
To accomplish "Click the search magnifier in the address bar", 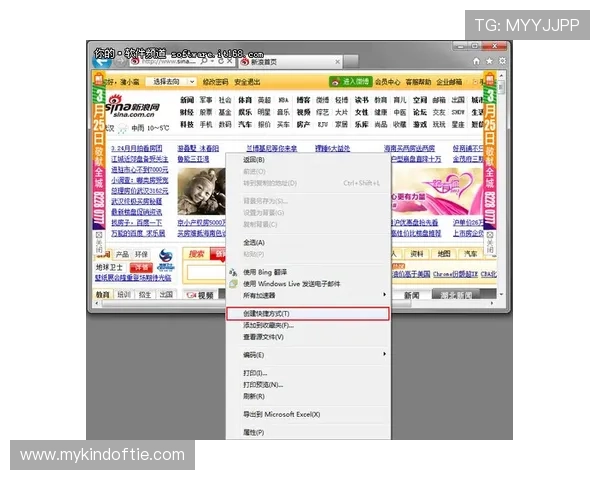I will pyautogui.click(x=204, y=61).
